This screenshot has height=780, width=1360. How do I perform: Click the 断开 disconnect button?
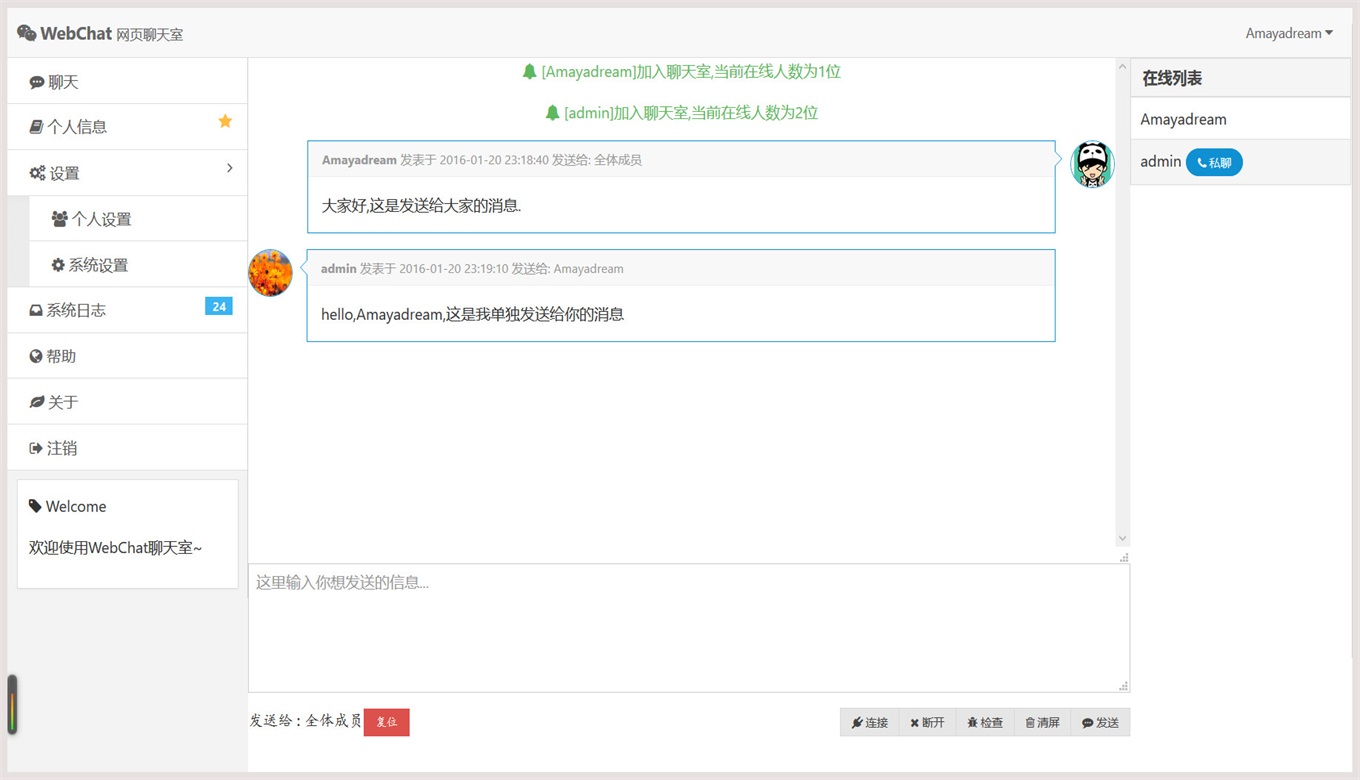pyautogui.click(x=927, y=722)
